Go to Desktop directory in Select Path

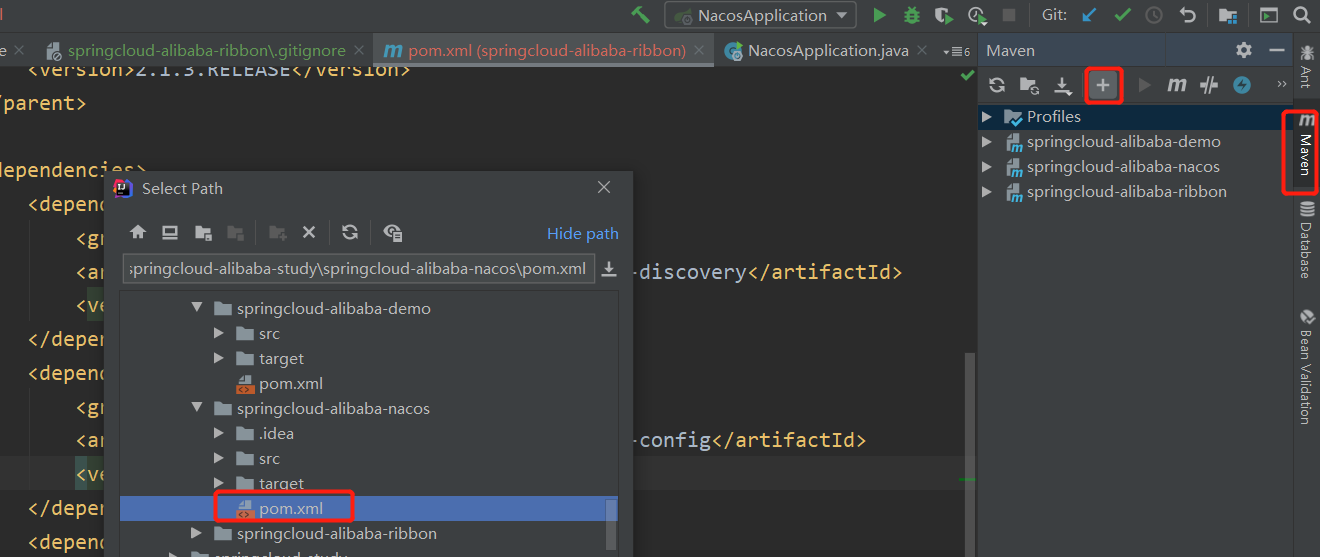tap(170, 232)
